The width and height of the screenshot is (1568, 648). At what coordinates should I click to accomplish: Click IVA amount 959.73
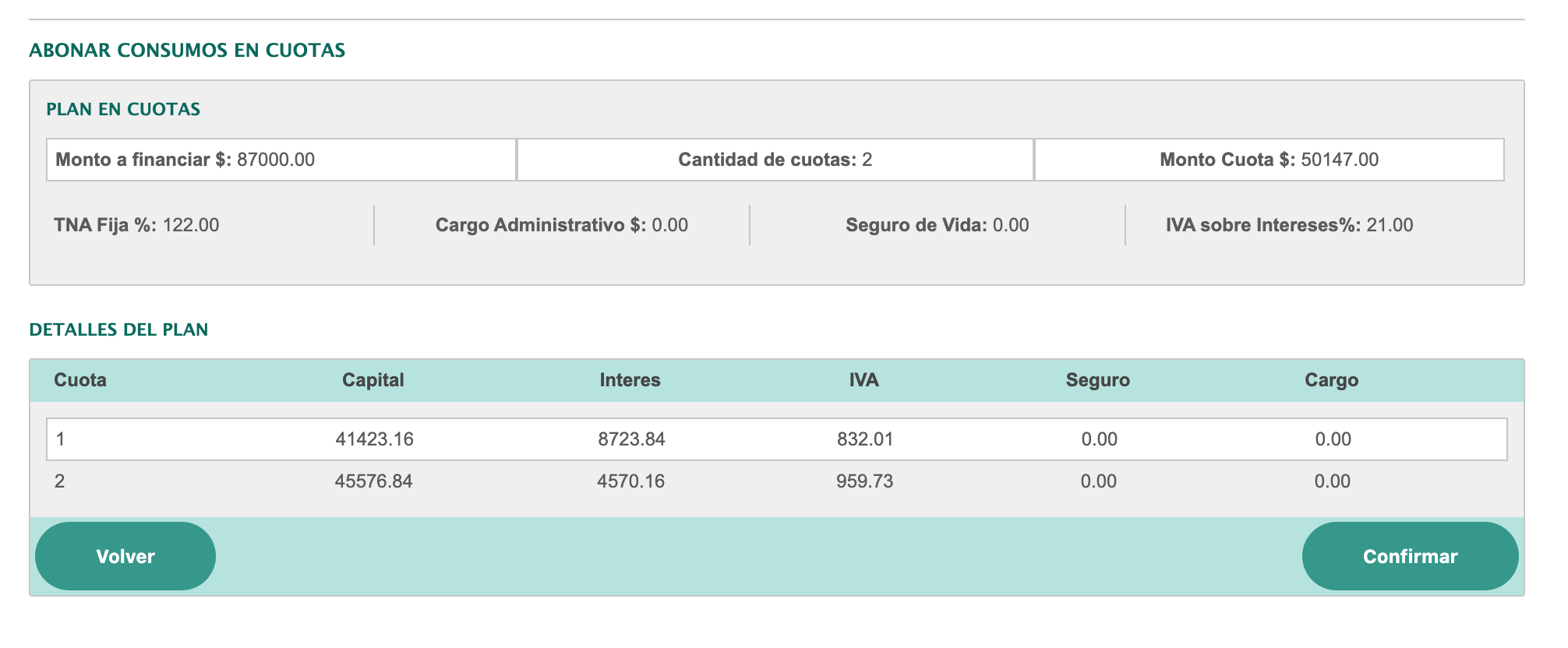864,481
